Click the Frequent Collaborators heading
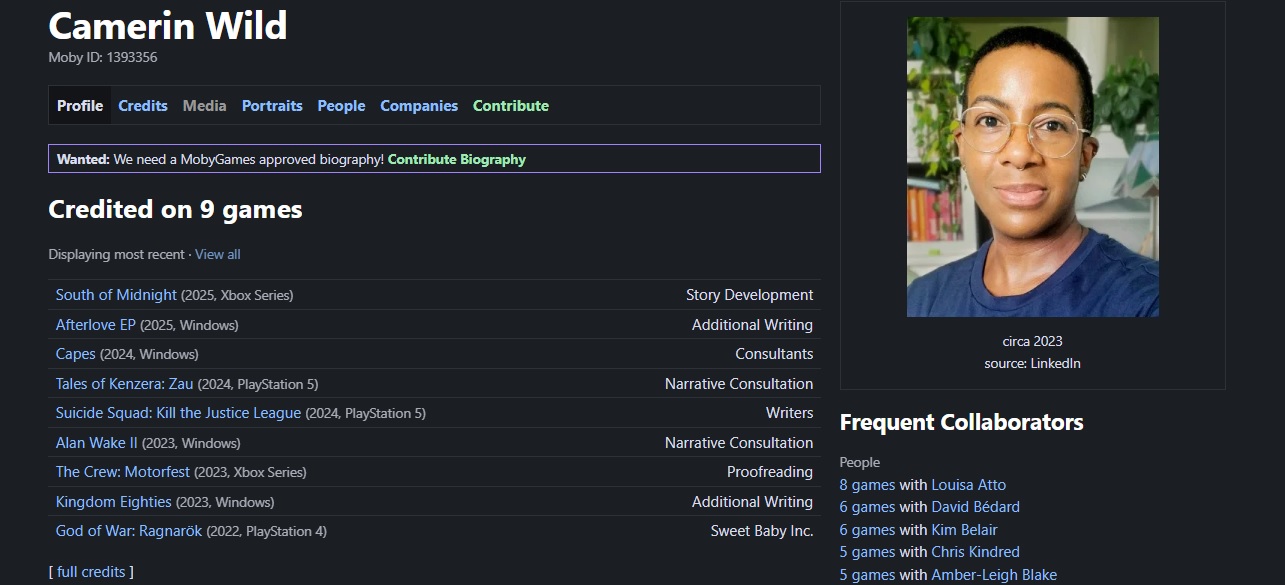 (962, 422)
